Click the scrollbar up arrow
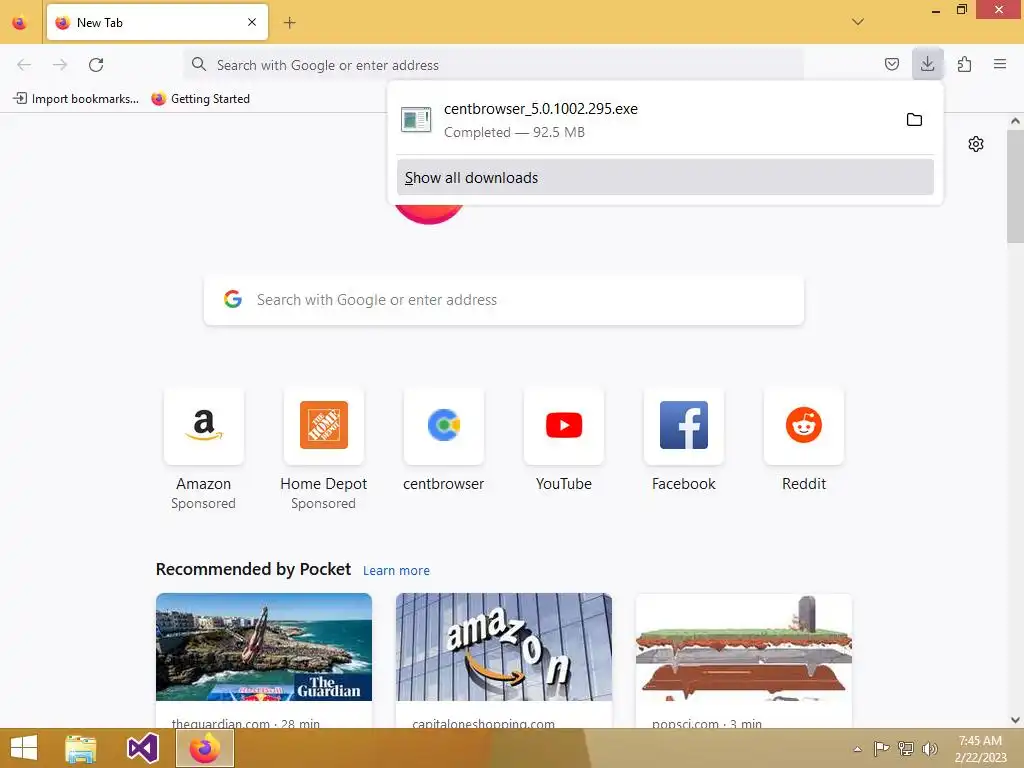This screenshot has width=1024, height=768. (1015, 121)
